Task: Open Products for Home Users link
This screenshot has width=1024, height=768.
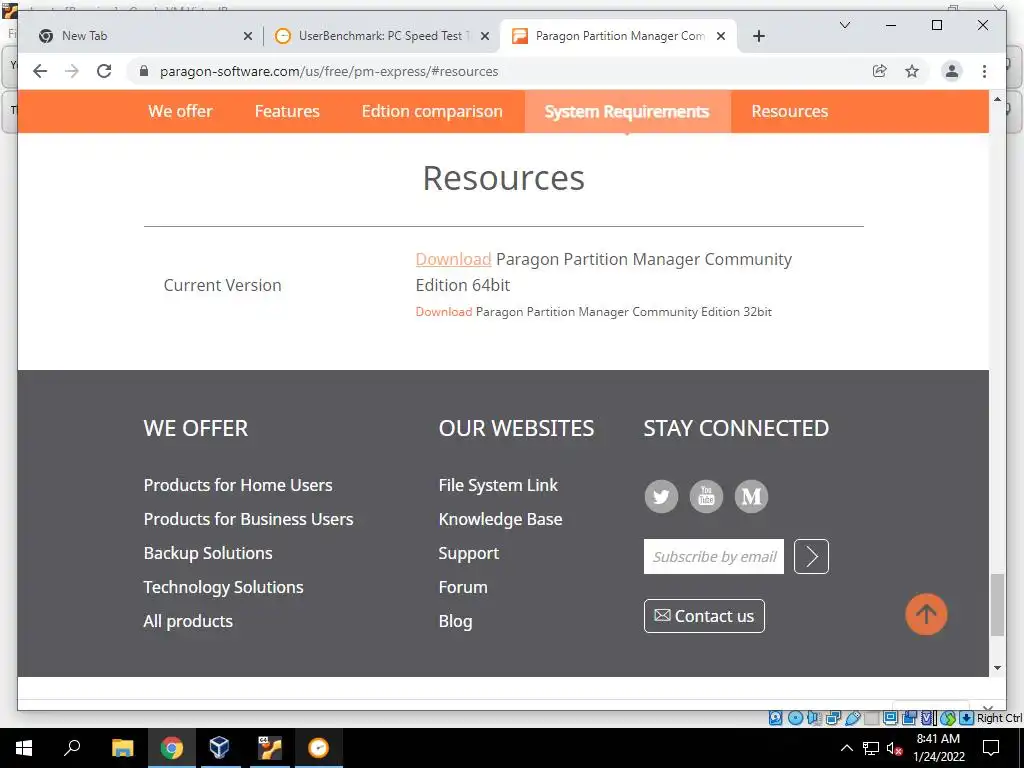Action: (x=238, y=485)
